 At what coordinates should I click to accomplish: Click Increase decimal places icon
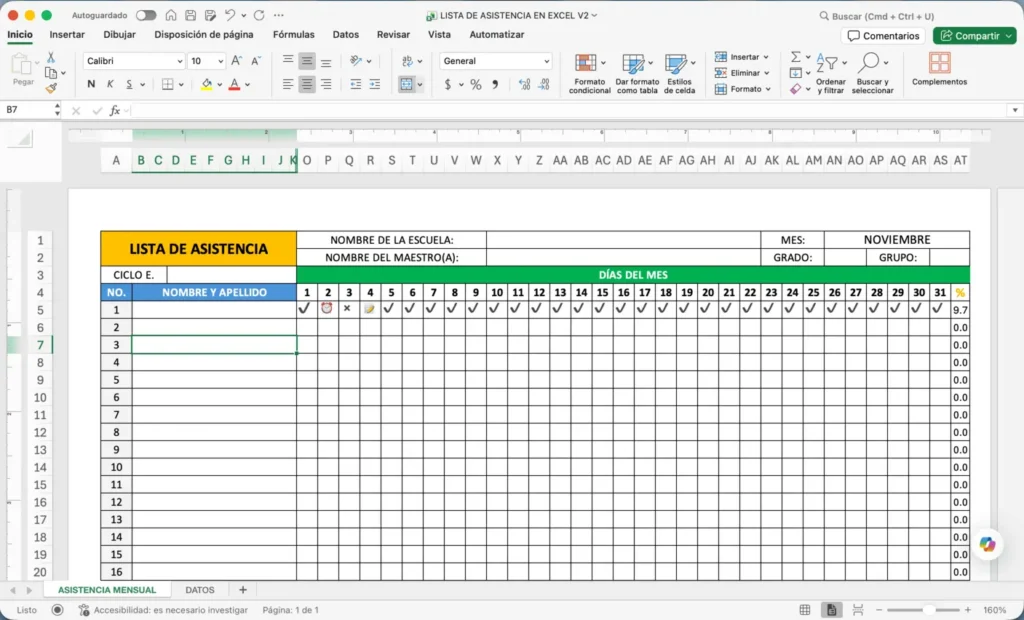tap(524, 84)
